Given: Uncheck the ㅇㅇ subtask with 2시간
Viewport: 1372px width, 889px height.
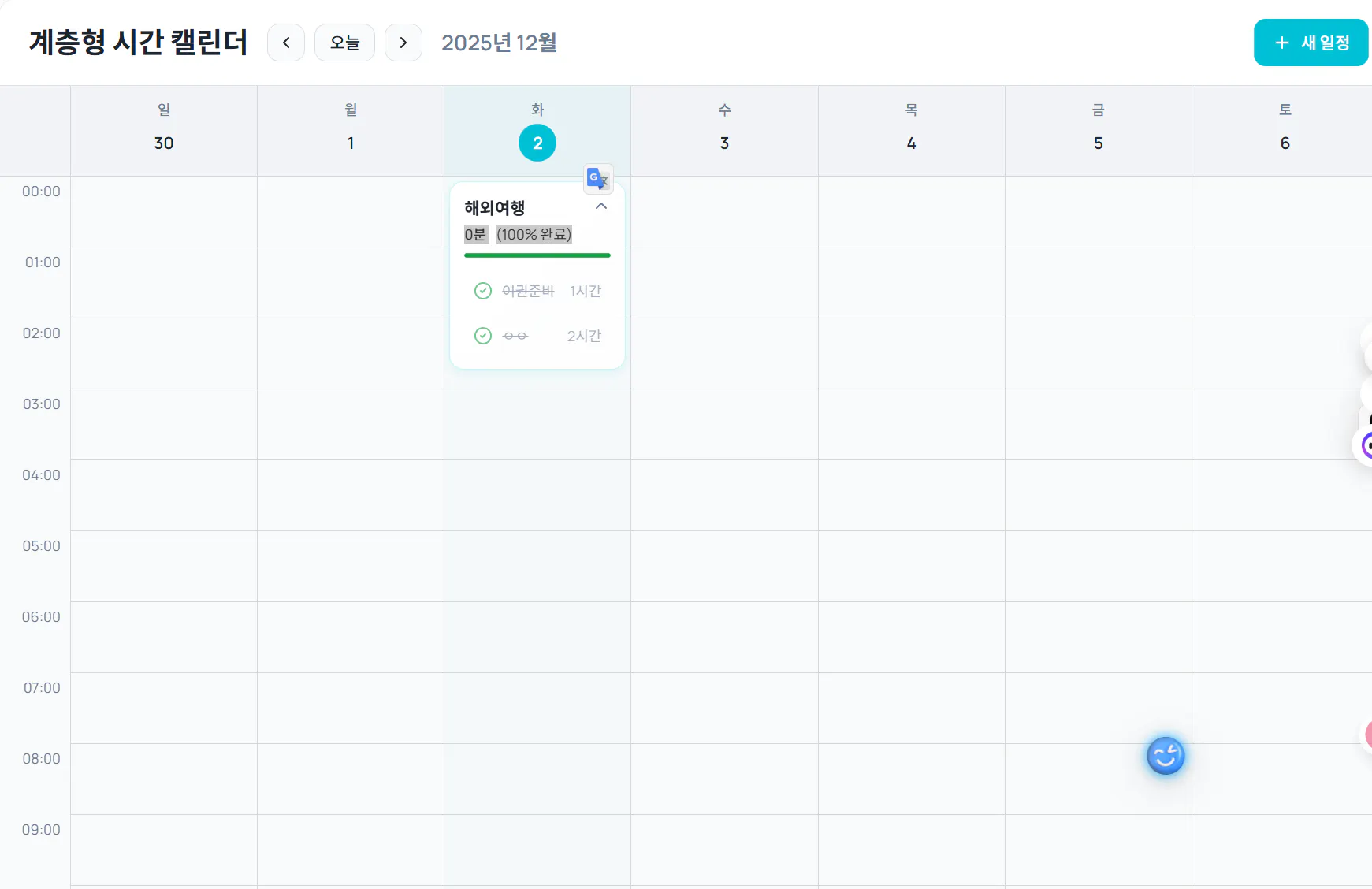Looking at the screenshot, I should click(x=483, y=336).
